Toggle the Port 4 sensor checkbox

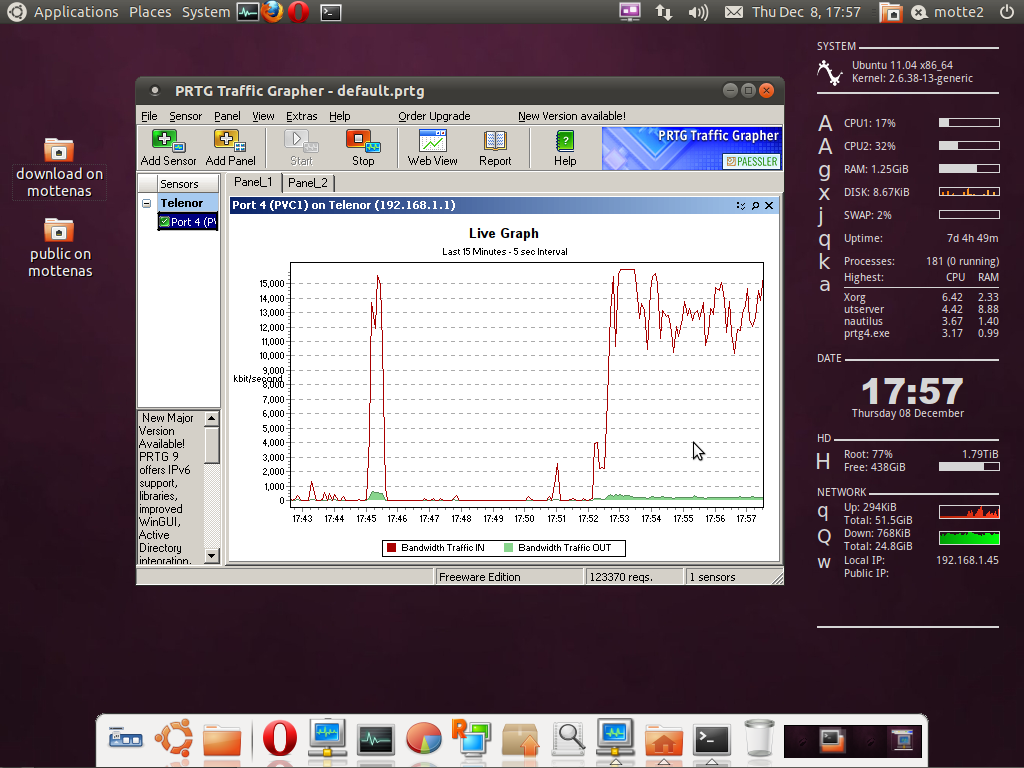point(165,222)
